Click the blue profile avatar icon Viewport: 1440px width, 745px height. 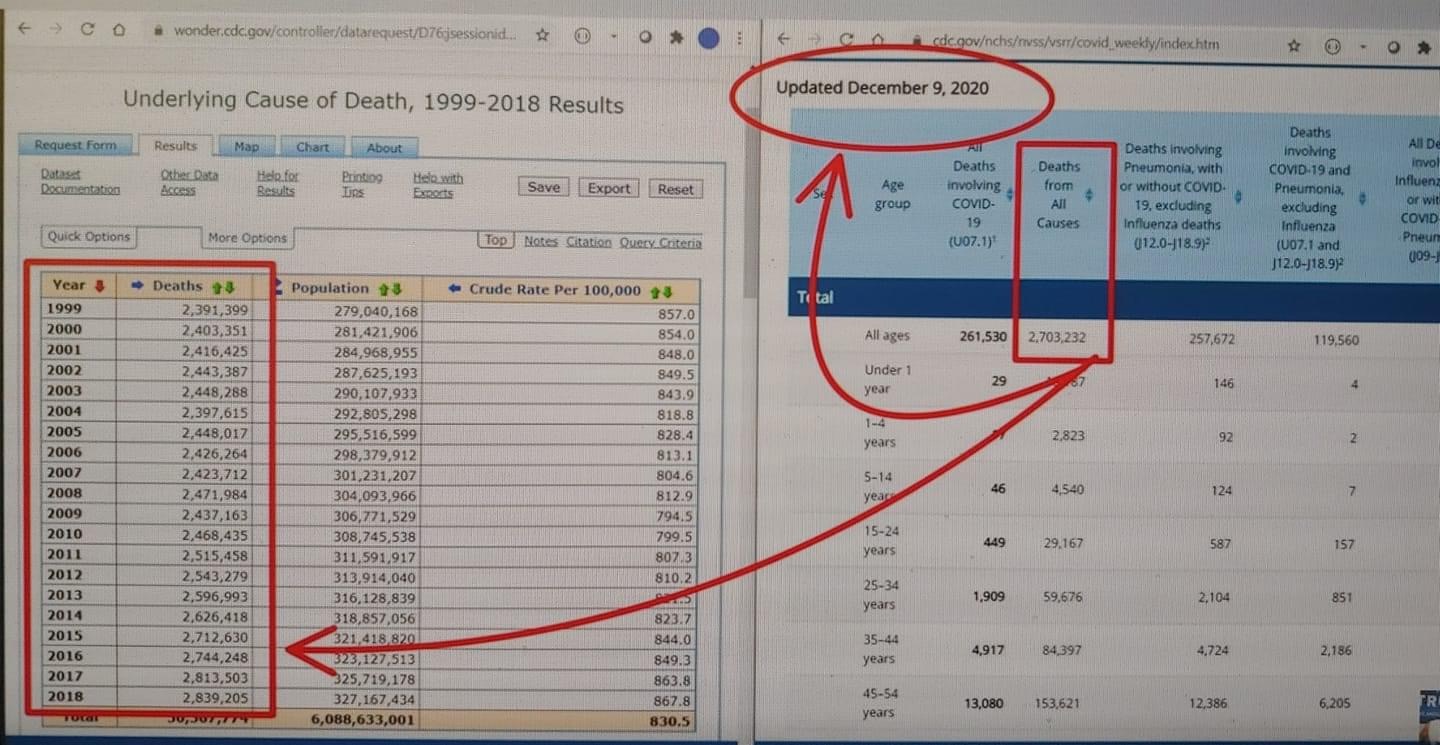[x=709, y=38]
